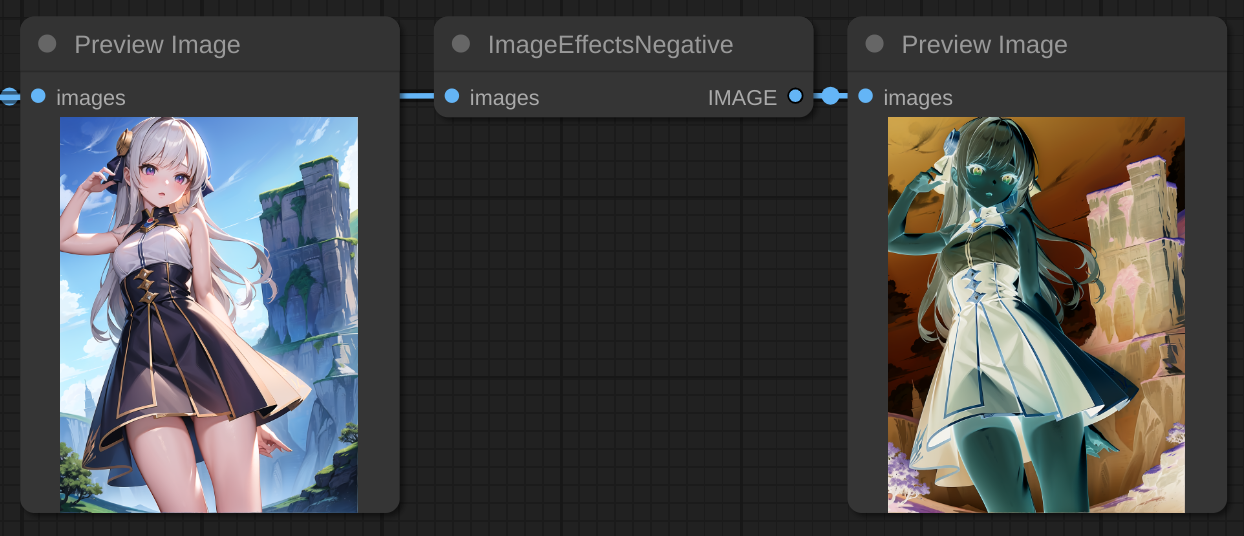Select the link wire entering ImageEffectsNegative input

click(417, 96)
